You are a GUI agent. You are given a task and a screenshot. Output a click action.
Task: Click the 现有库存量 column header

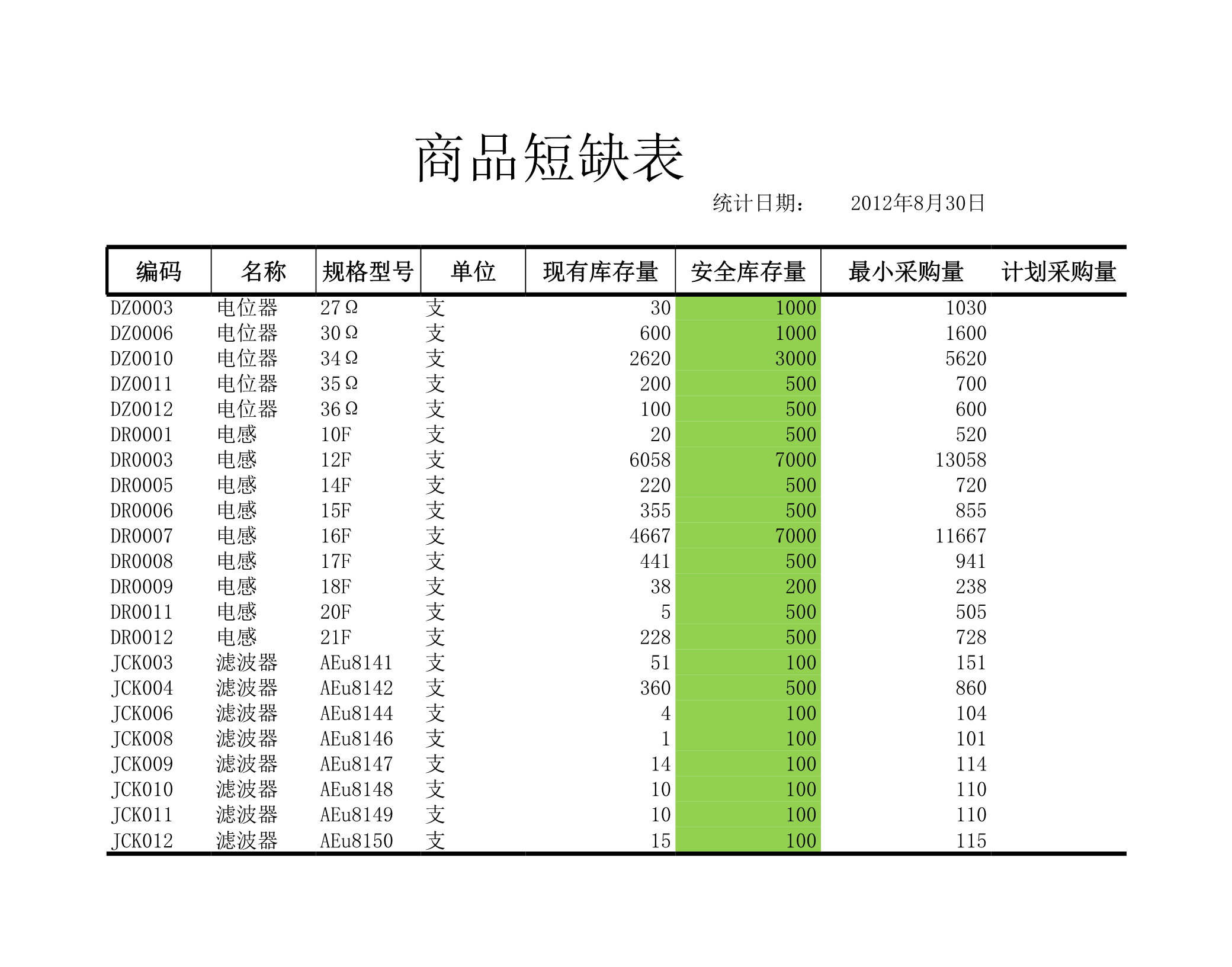600,271
